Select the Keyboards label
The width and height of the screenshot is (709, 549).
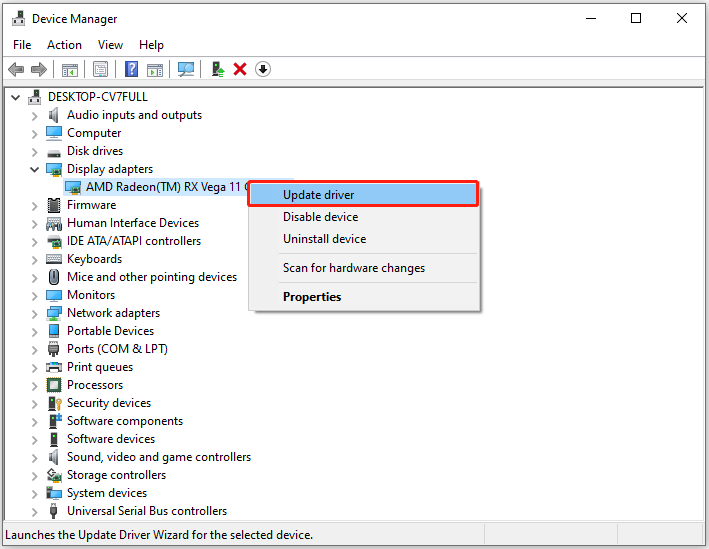tap(95, 259)
